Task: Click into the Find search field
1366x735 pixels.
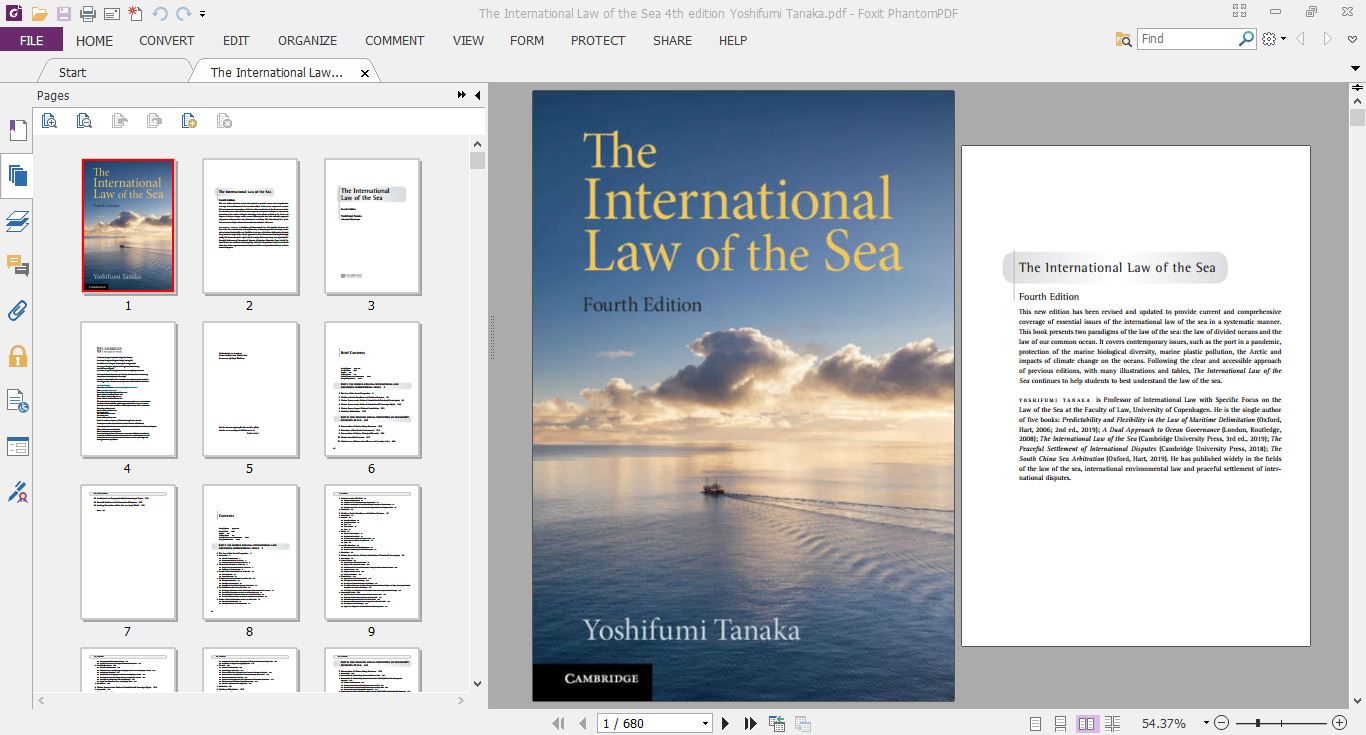Action: (x=1188, y=38)
